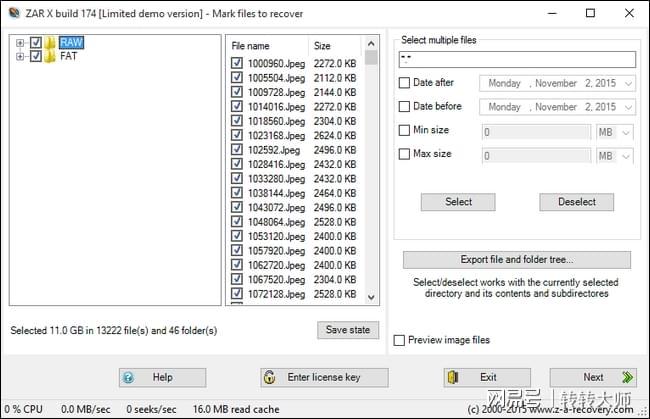Select file name 1028416.Jpeg
Image resolution: width=650 pixels, height=419 pixels.
[x=276, y=164]
